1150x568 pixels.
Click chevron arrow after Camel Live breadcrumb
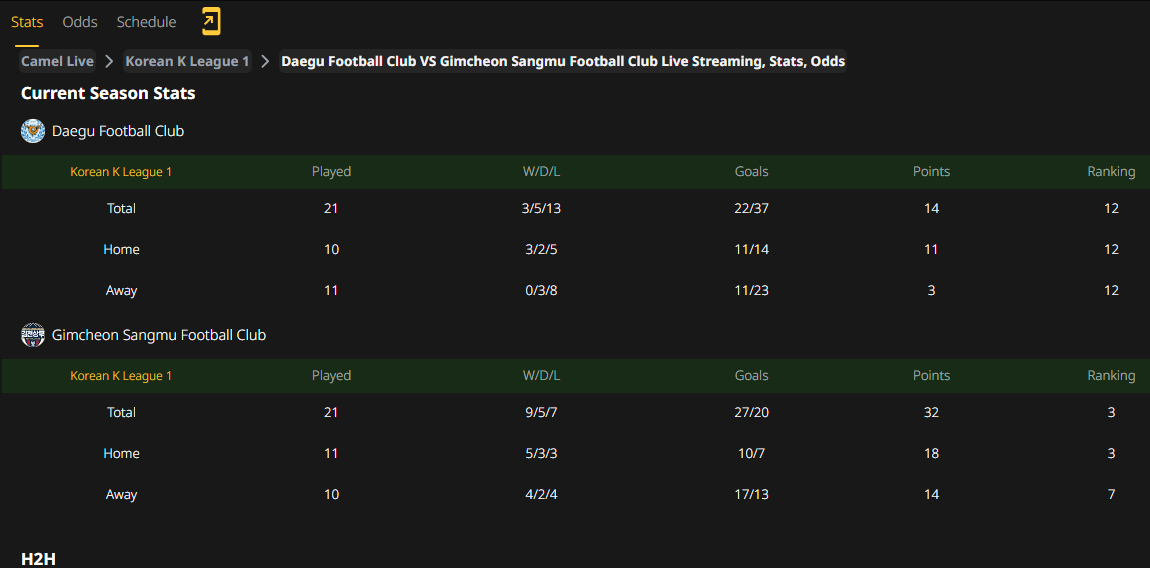tap(109, 62)
